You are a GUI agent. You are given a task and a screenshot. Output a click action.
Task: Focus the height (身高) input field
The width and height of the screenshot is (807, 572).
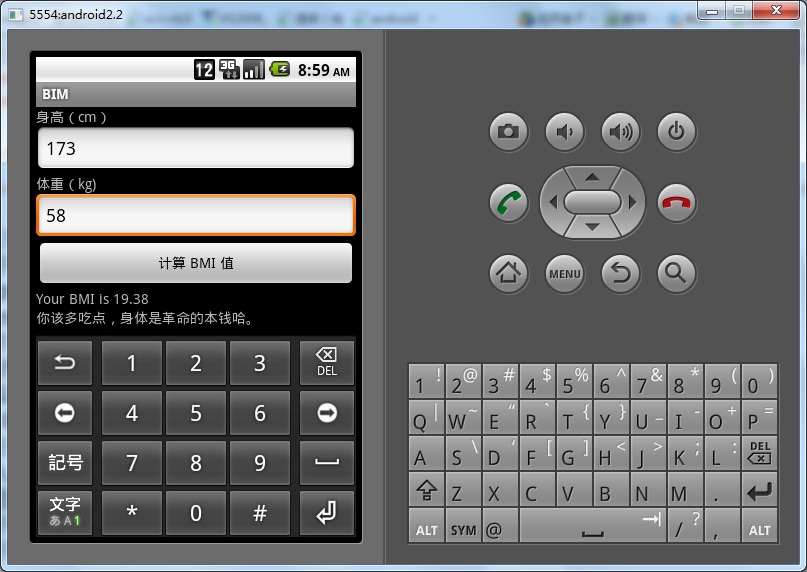(x=196, y=148)
